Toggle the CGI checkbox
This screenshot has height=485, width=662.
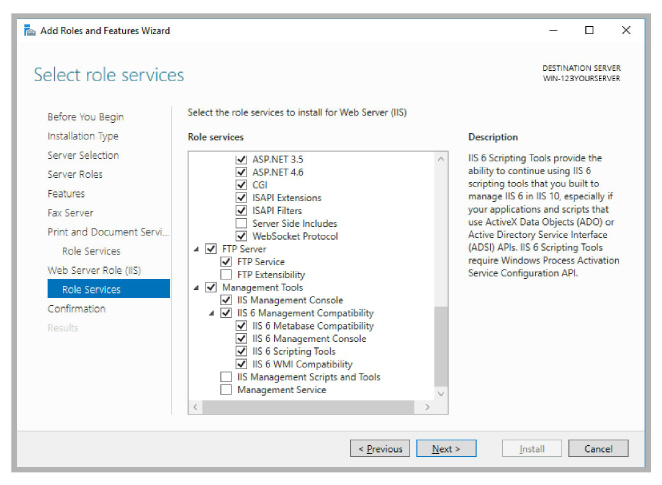coord(241,185)
